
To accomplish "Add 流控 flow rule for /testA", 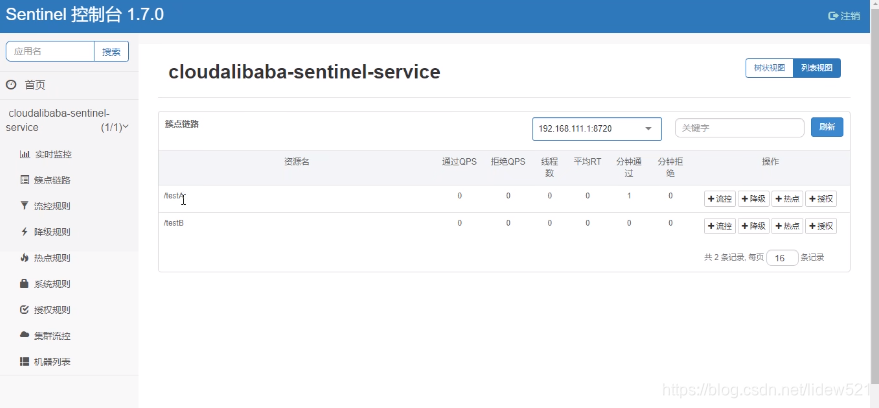I will (720, 198).
